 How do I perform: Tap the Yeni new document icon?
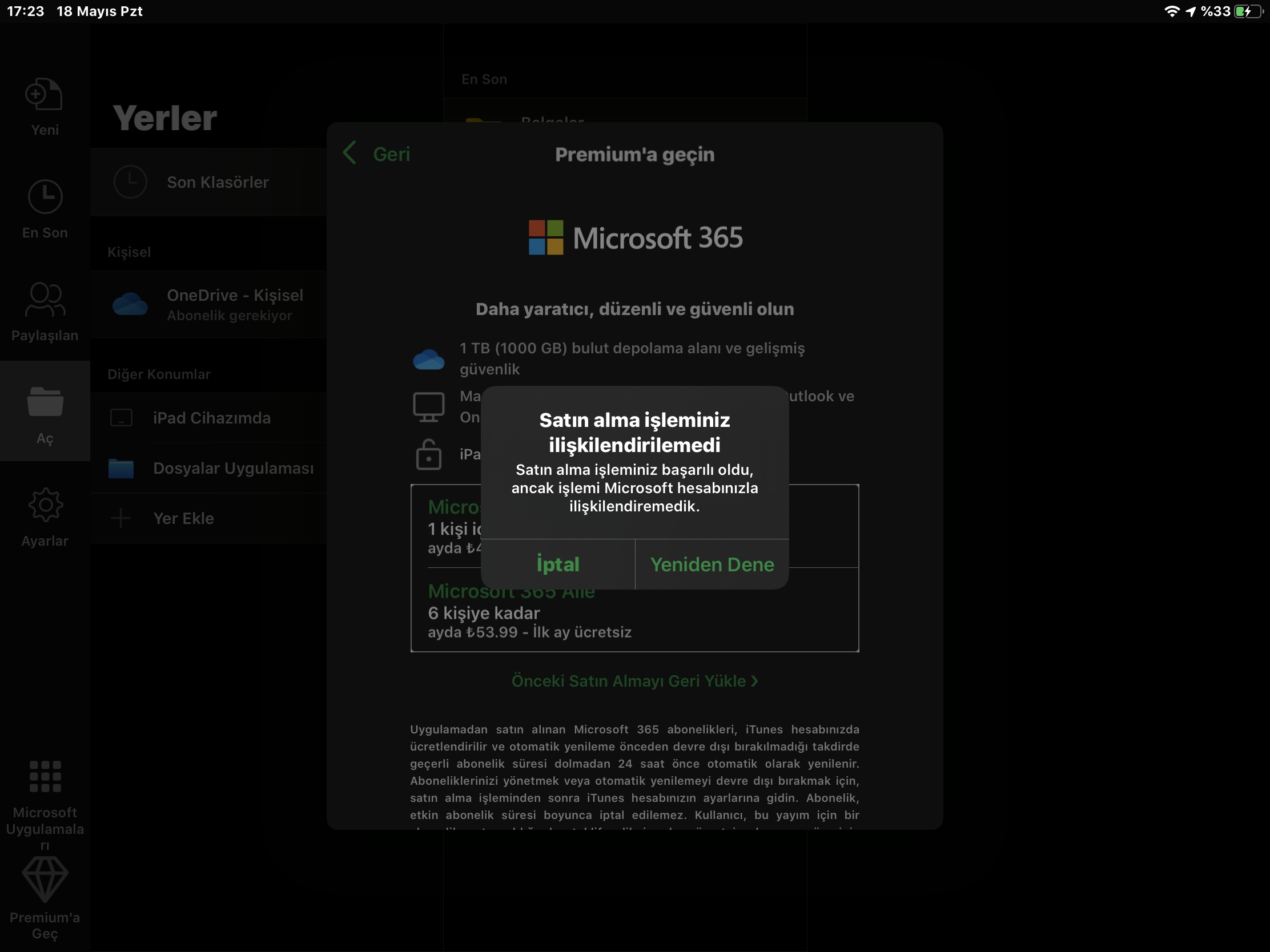coord(44,95)
